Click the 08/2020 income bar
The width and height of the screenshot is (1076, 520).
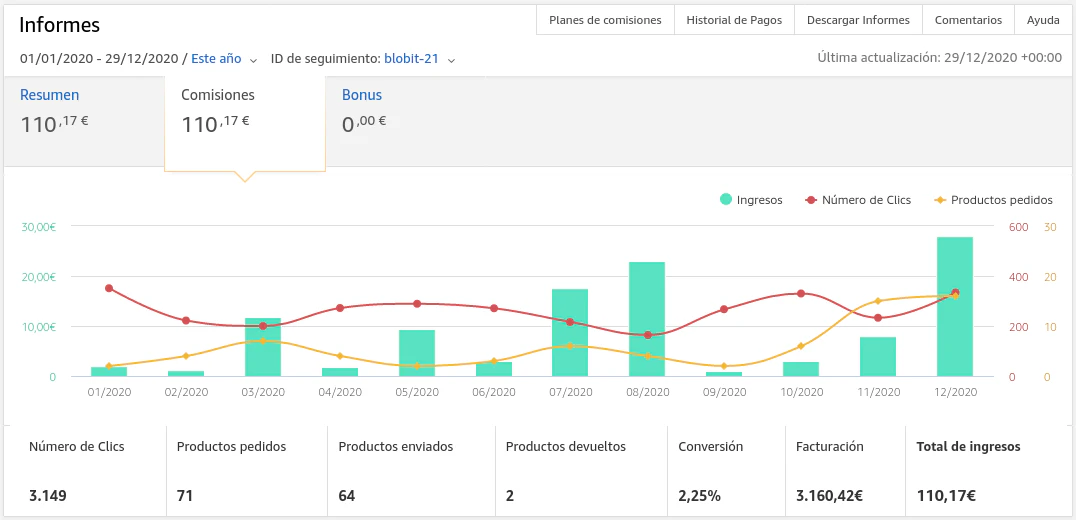point(647,319)
